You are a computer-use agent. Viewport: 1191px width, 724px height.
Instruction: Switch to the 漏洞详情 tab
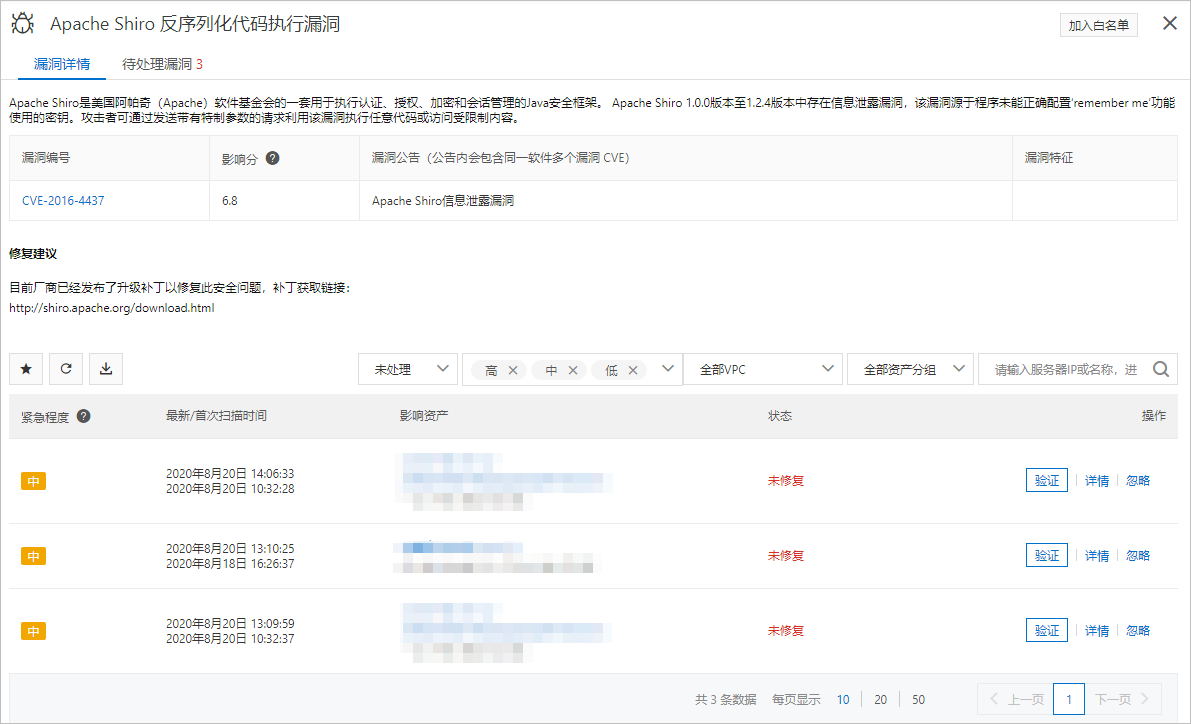62,65
